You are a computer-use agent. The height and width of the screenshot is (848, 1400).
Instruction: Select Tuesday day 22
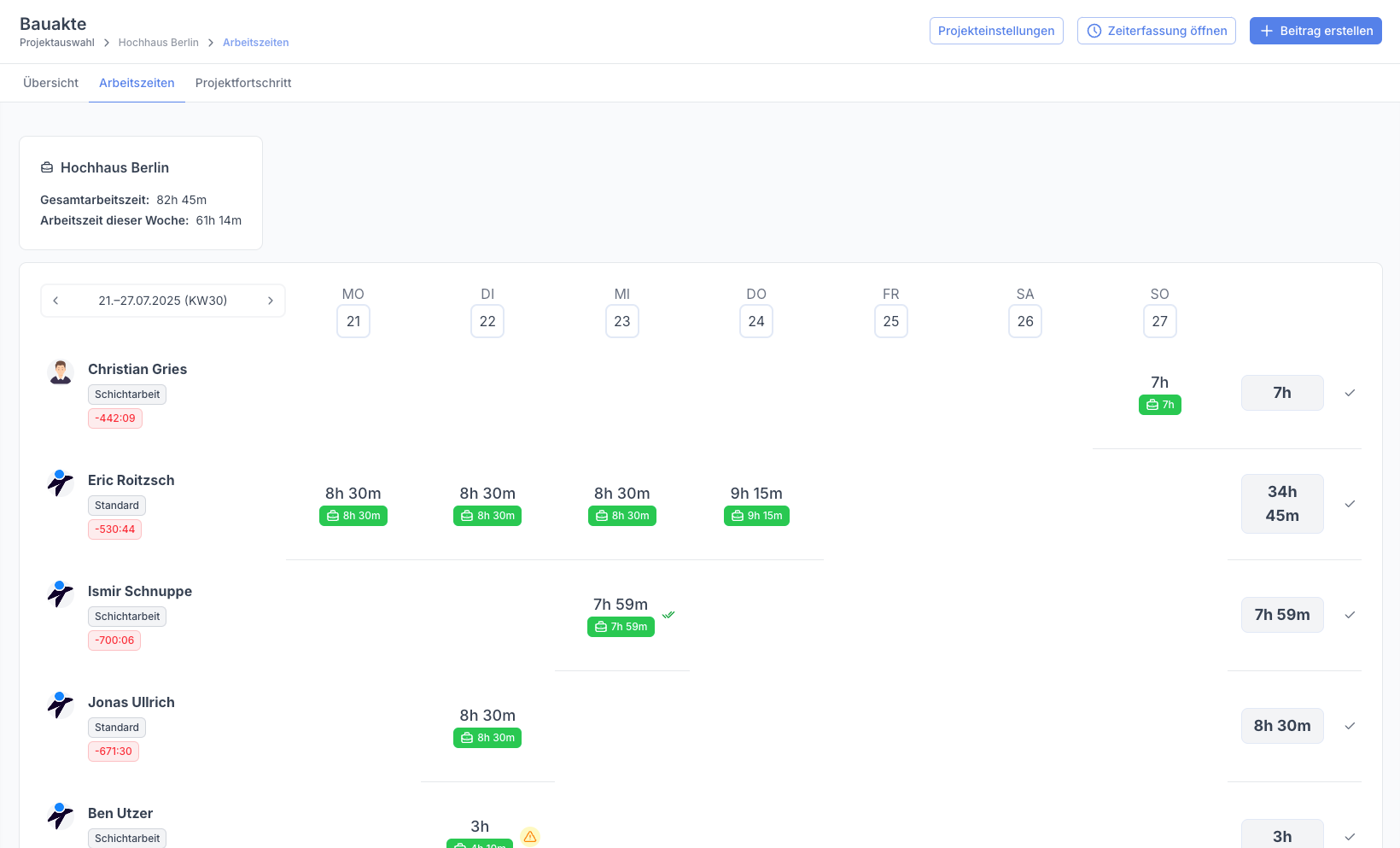click(487, 321)
